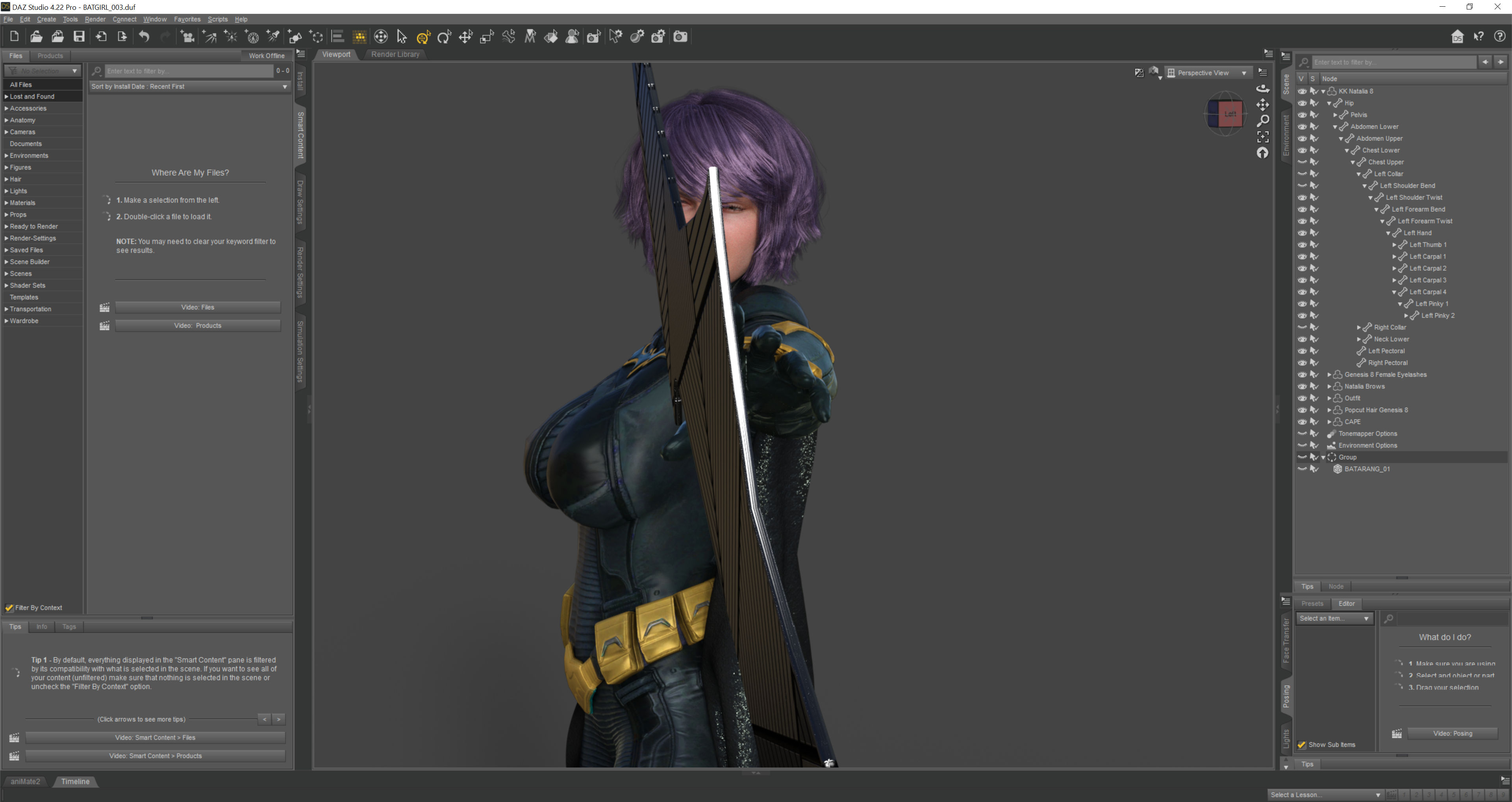Click the Work Offline button
1512x802 pixels.
(267, 56)
